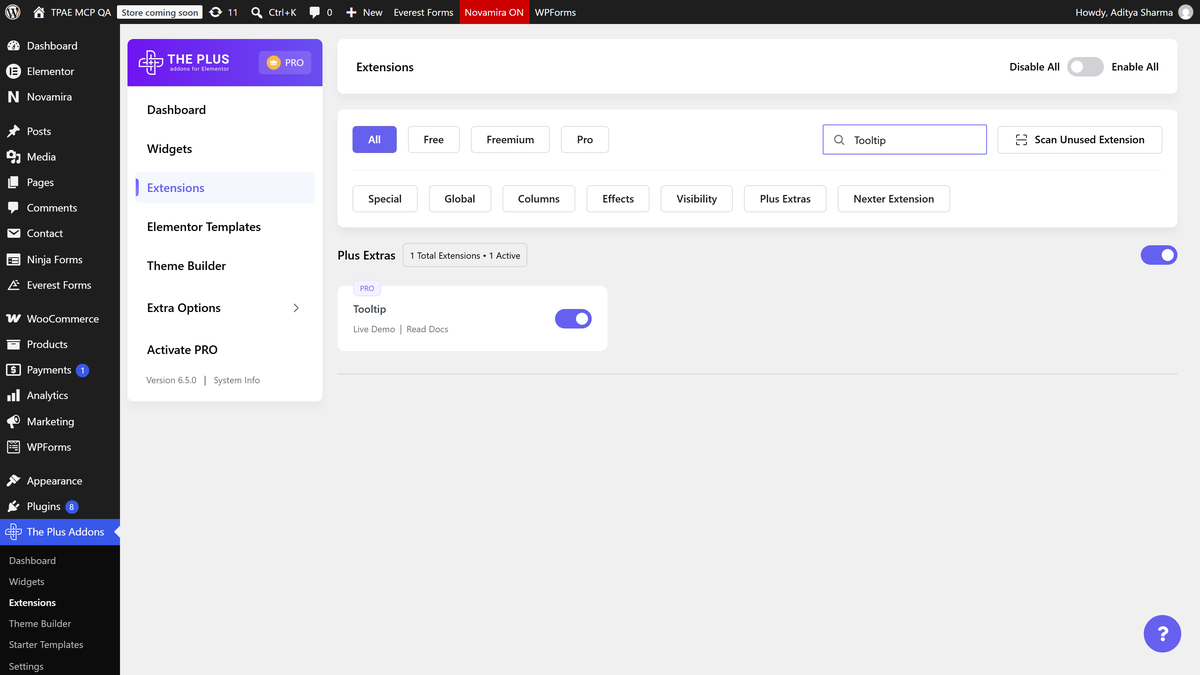
Task: Click the search magnifier icon in search field
Action: [x=839, y=140]
